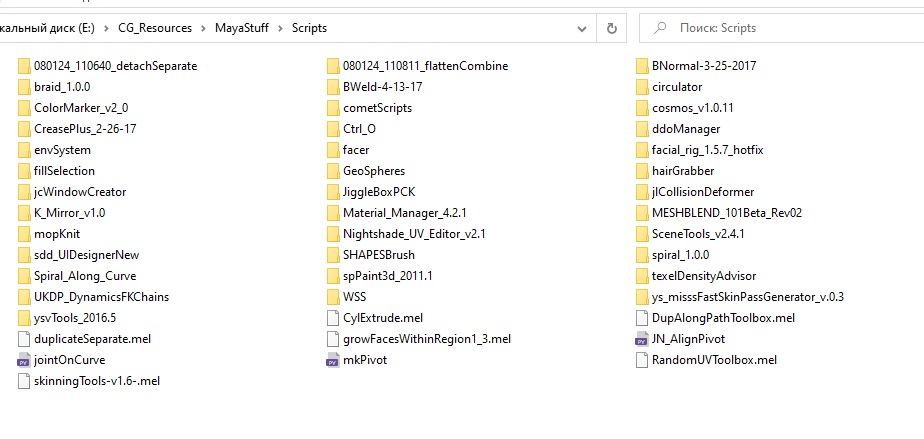Select spPaint3d_2011.1 folder name
This screenshot has height=439, width=924.
tap(388, 276)
